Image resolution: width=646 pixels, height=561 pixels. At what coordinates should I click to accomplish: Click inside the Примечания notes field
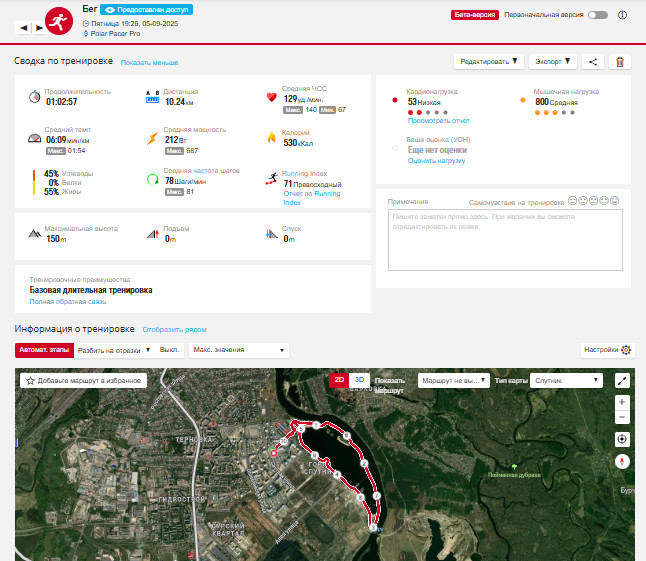(505, 240)
